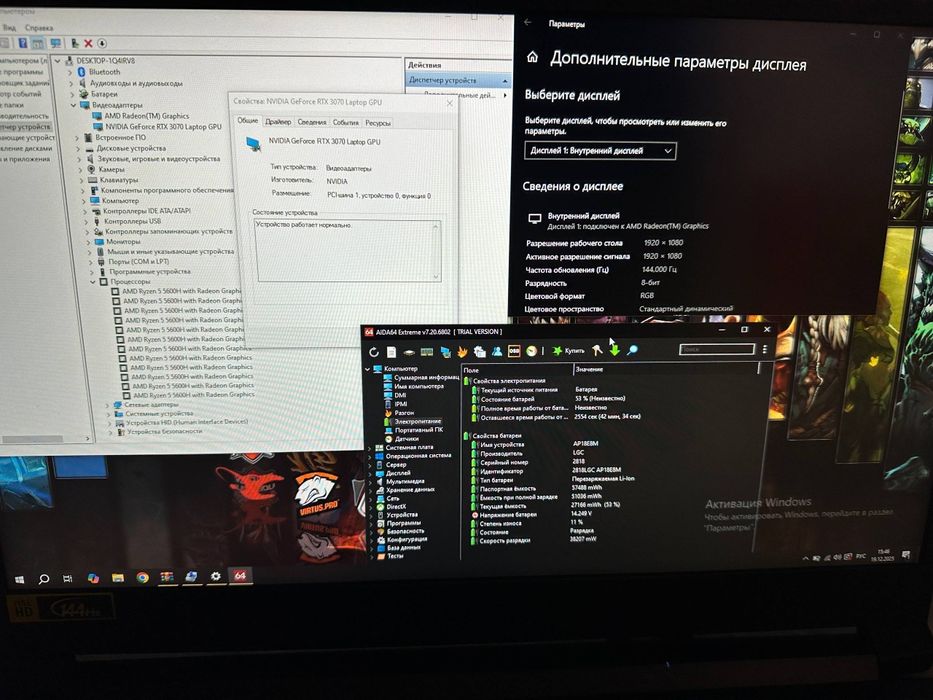This screenshot has height=700, width=933.
Task: Click the AIDA64 flame stability test icon
Action: point(462,352)
